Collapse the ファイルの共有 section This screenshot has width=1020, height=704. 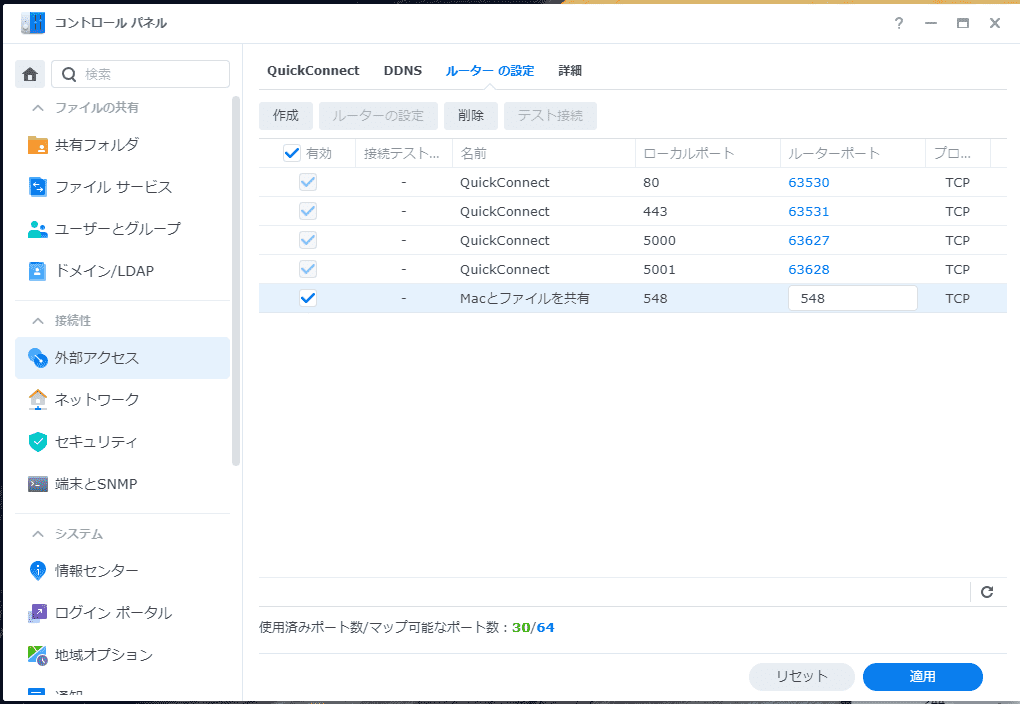click(38, 108)
